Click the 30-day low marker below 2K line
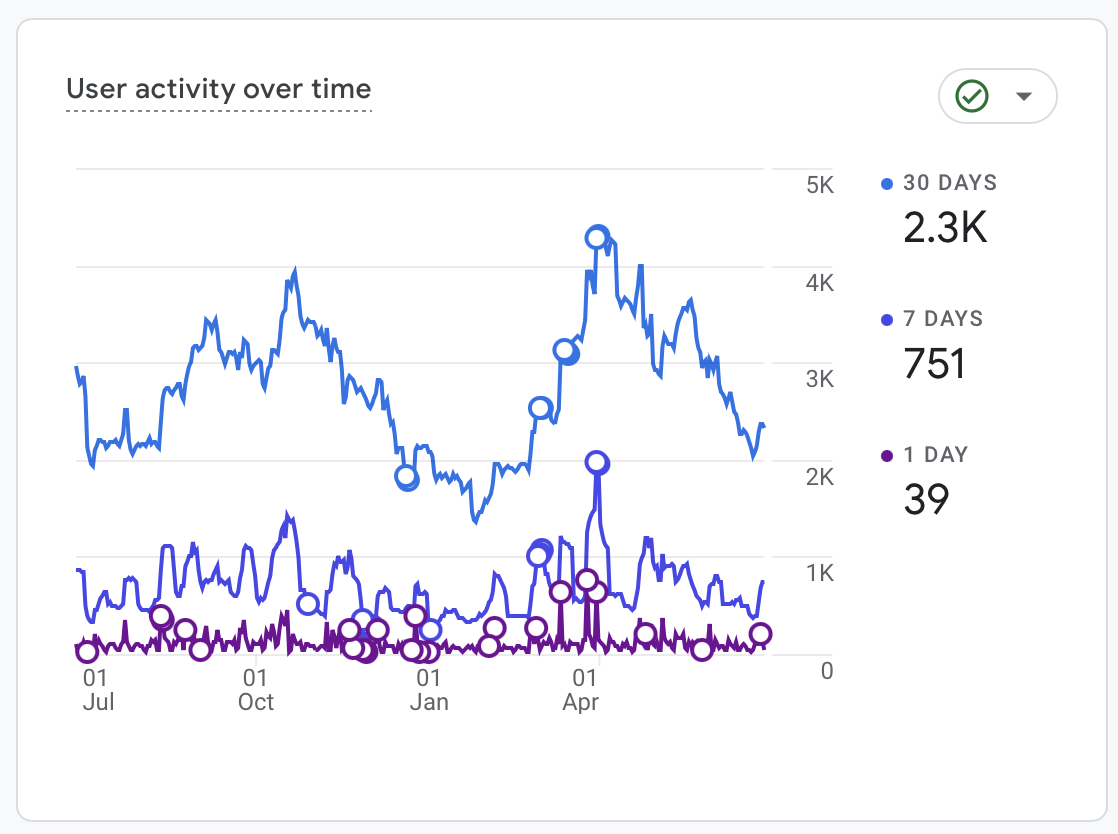The height and width of the screenshot is (834, 1118). [x=406, y=477]
